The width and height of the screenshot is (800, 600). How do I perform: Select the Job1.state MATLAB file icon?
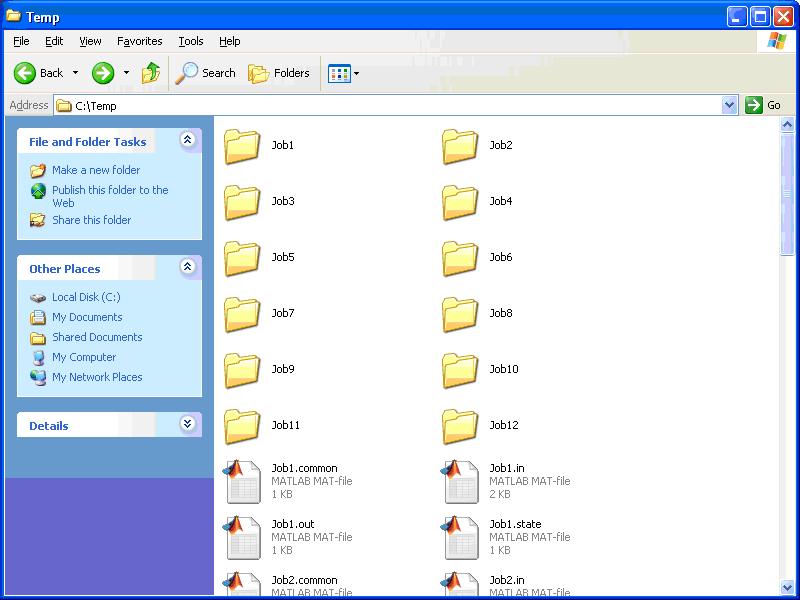point(460,537)
